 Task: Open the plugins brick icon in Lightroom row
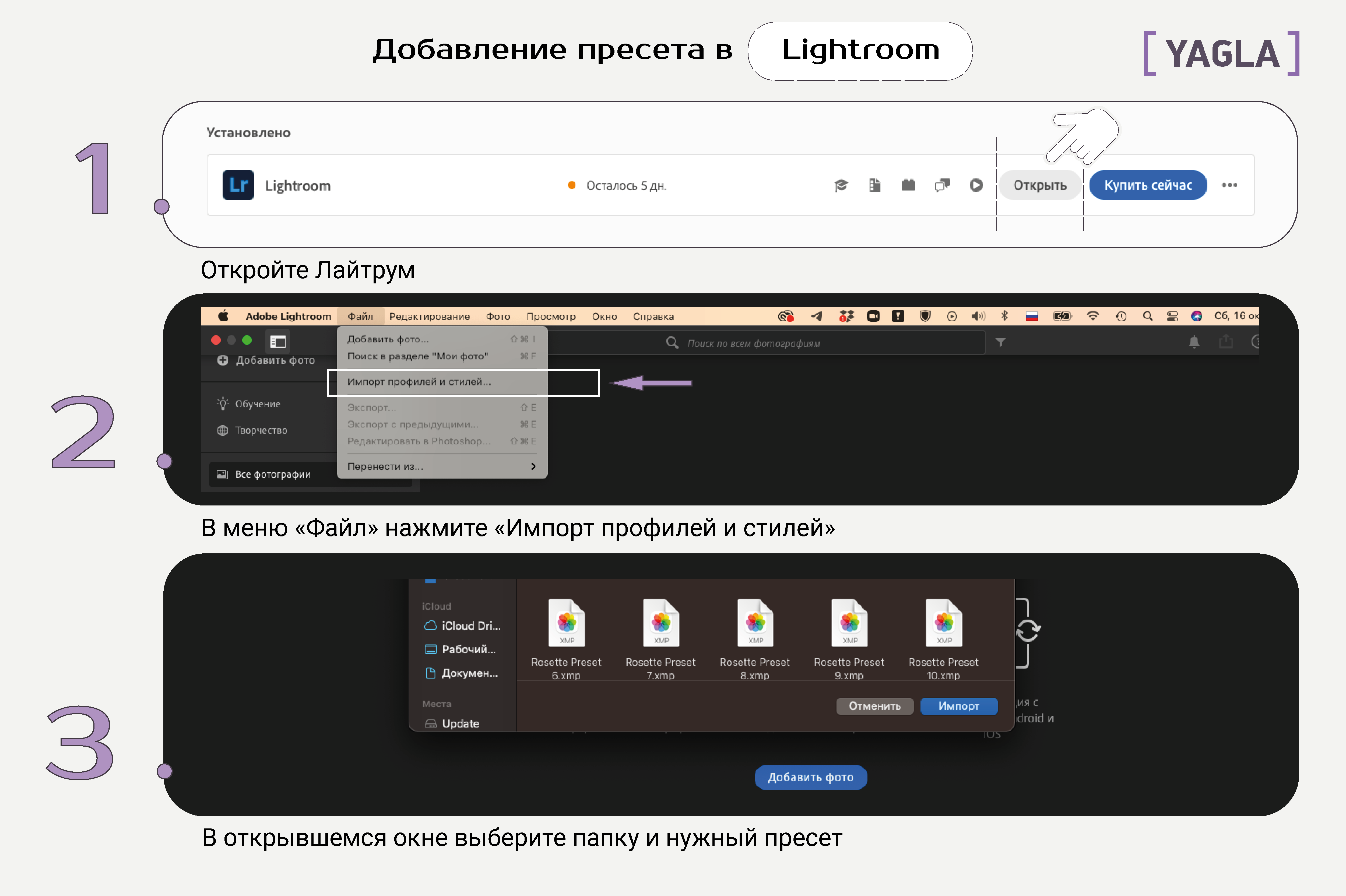908,185
